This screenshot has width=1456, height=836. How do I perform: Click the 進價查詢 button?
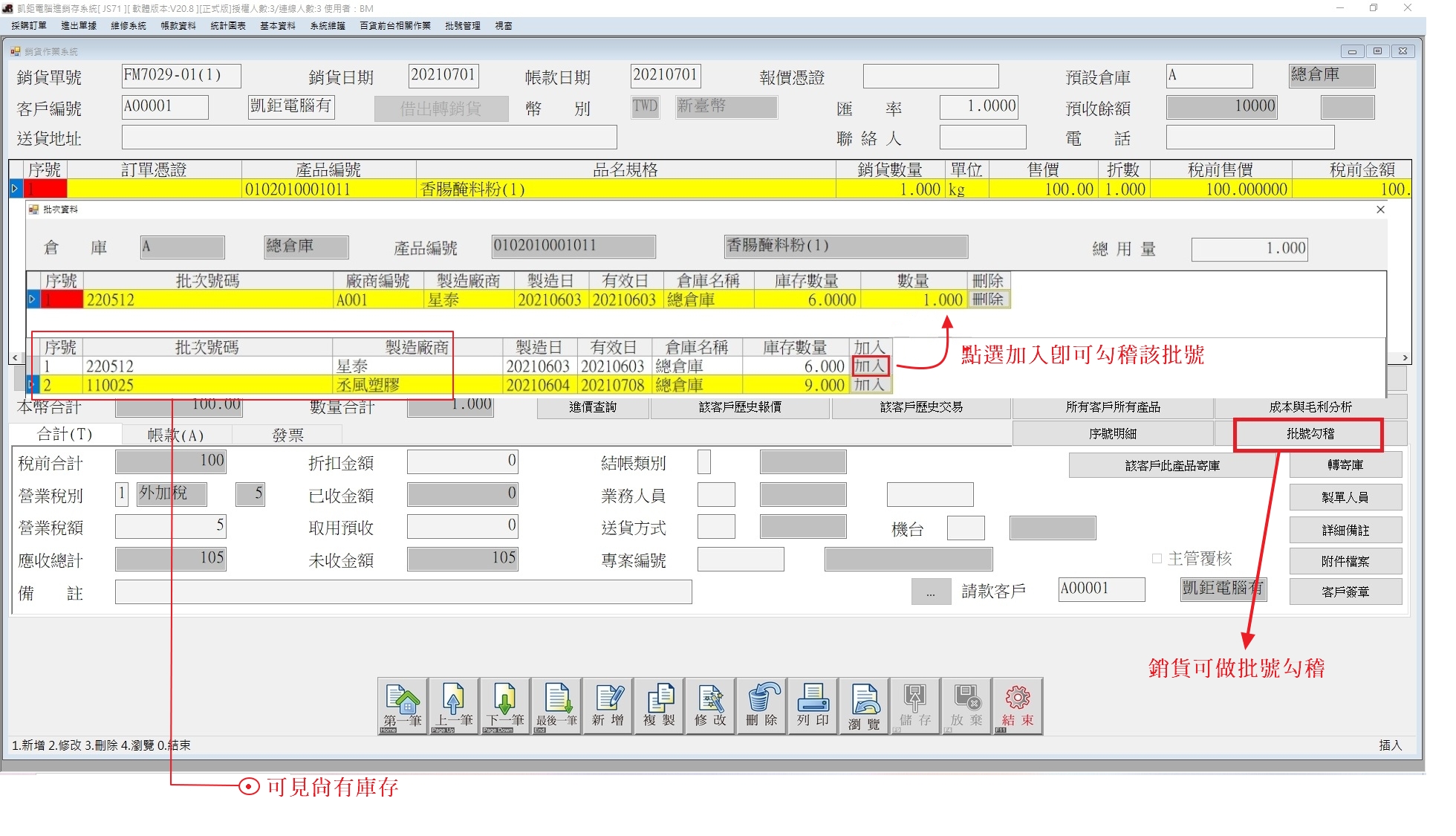tap(593, 406)
